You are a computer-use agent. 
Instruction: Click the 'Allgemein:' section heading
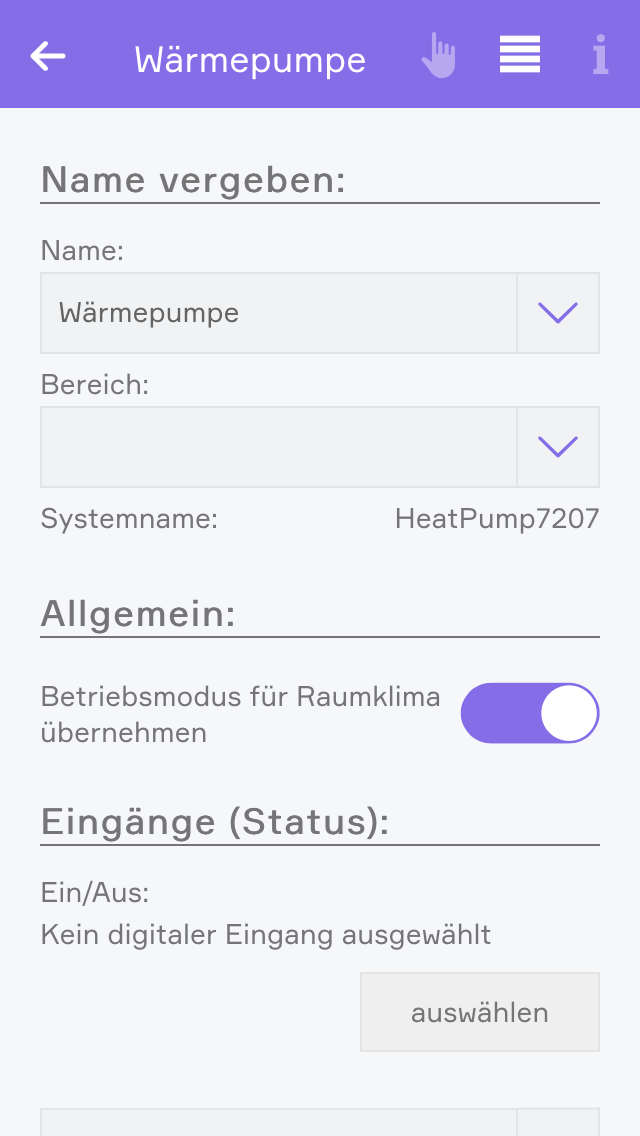pyautogui.click(x=138, y=613)
